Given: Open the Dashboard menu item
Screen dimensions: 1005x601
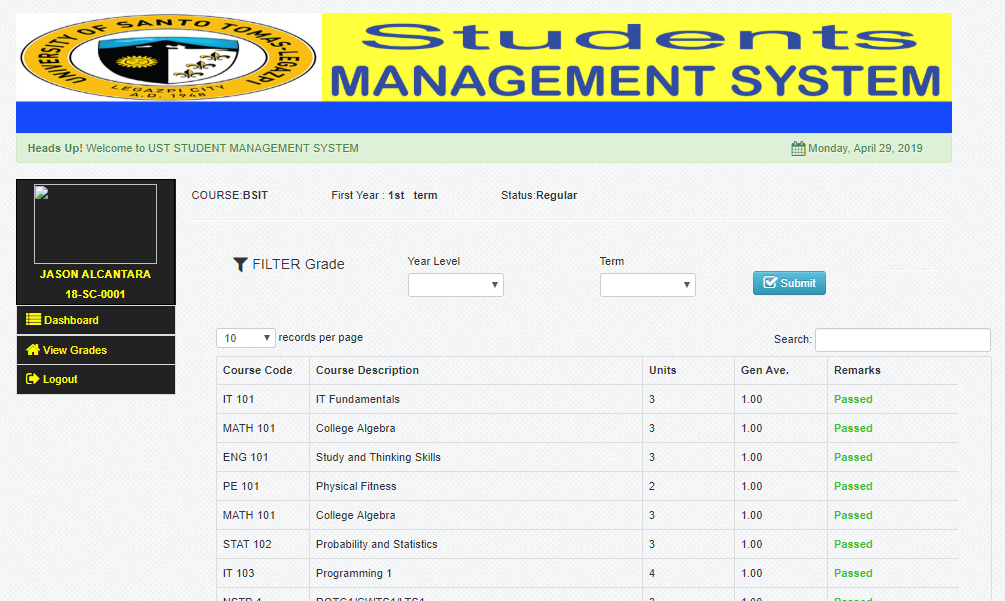Looking at the screenshot, I should point(96,320).
